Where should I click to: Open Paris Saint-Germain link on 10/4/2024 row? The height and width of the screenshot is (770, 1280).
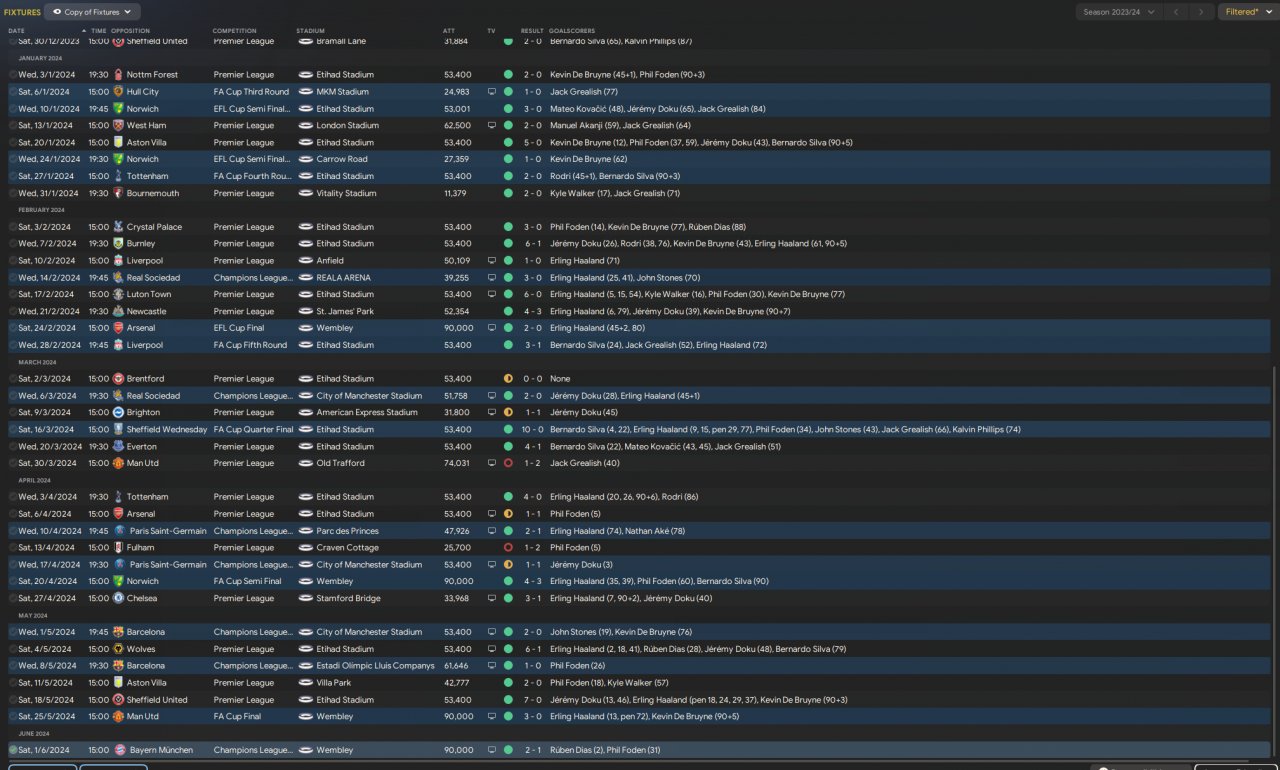(168, 531)
